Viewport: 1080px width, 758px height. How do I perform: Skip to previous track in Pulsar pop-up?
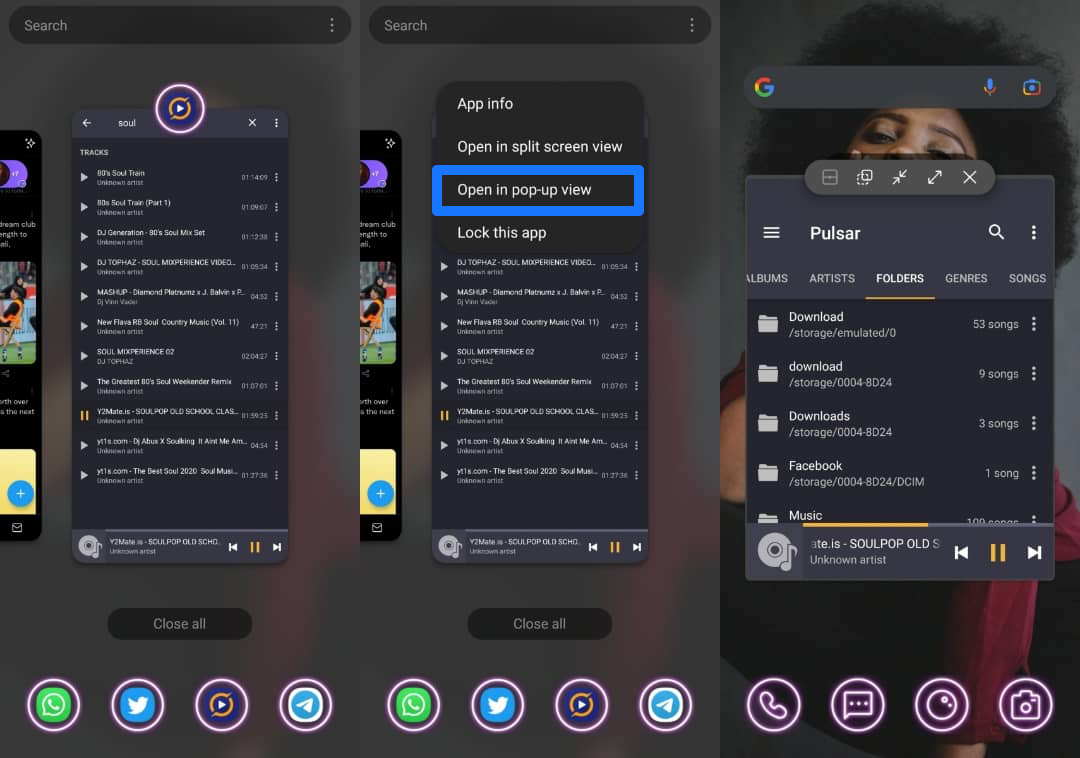[x=962, y=553]
